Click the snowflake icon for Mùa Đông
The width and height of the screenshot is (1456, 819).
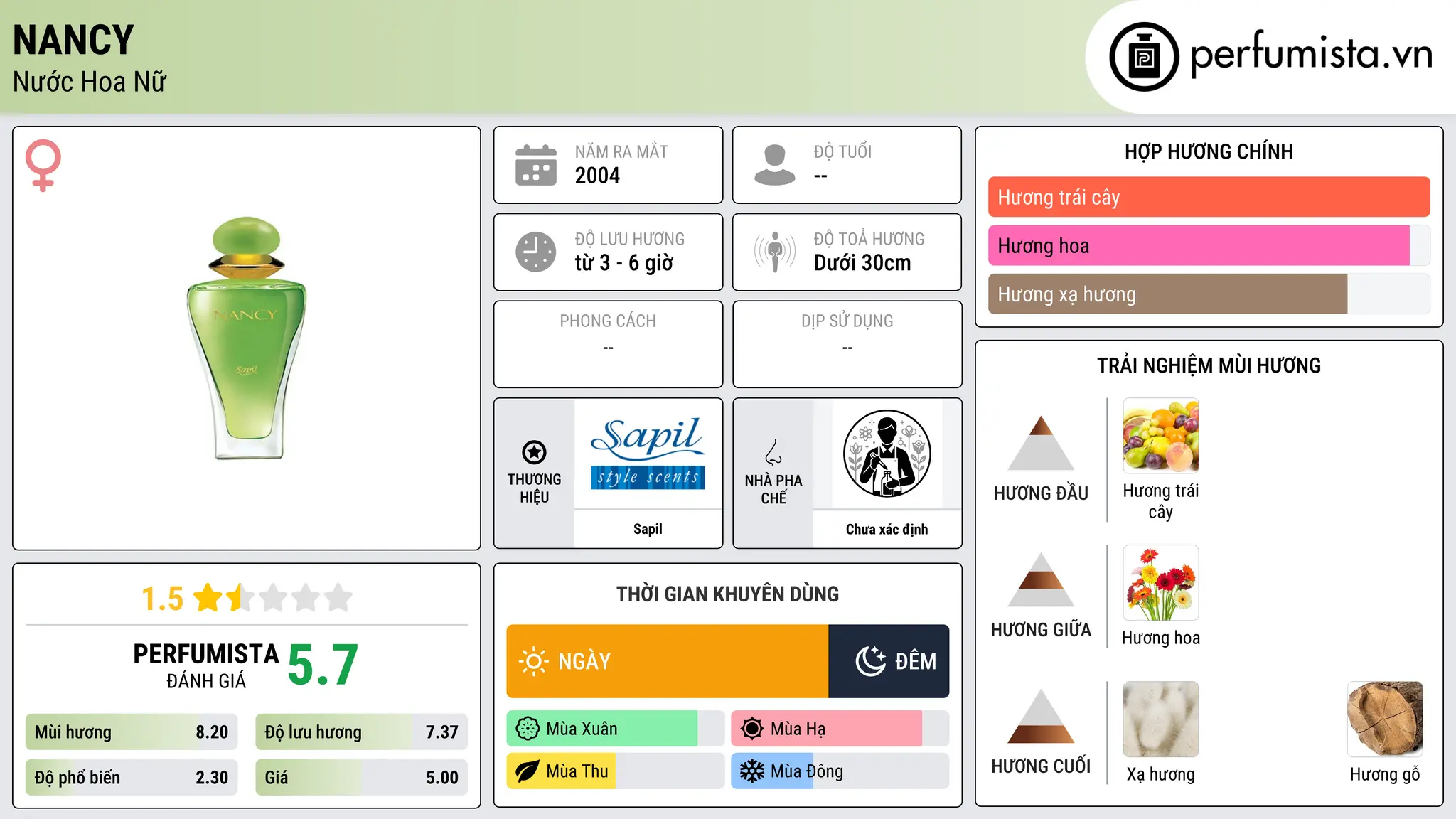752,771
